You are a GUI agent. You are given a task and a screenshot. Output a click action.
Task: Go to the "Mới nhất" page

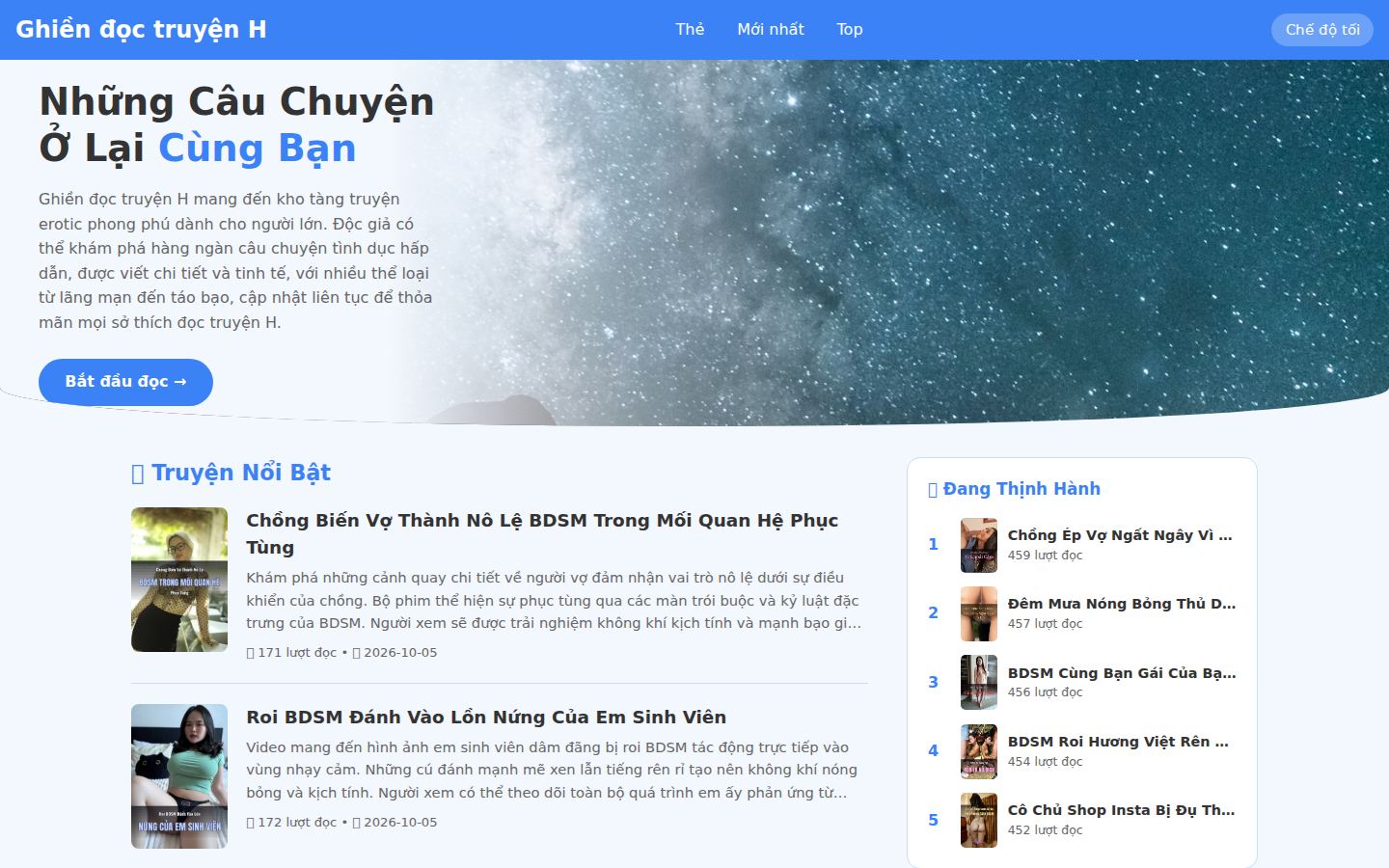click(x=771, y=29)
